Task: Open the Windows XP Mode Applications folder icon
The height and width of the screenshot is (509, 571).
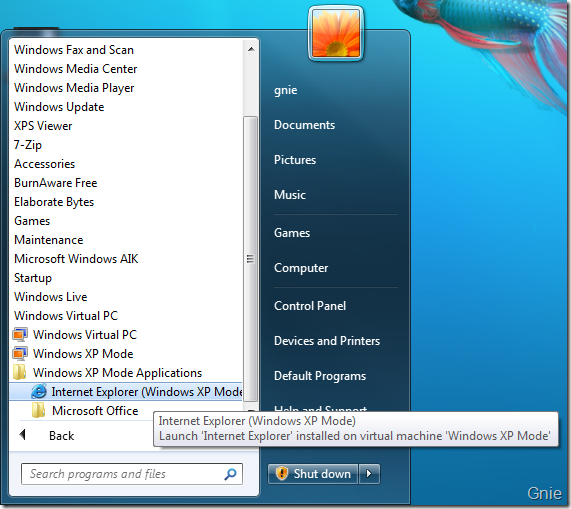Action: click(20, 372)
